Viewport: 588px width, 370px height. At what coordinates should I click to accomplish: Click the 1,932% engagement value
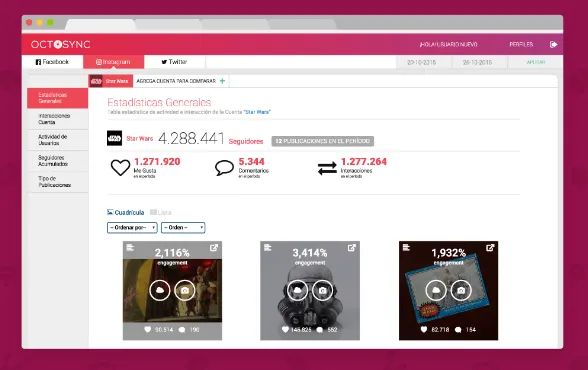pyautogui.click(x=448, y=253)
